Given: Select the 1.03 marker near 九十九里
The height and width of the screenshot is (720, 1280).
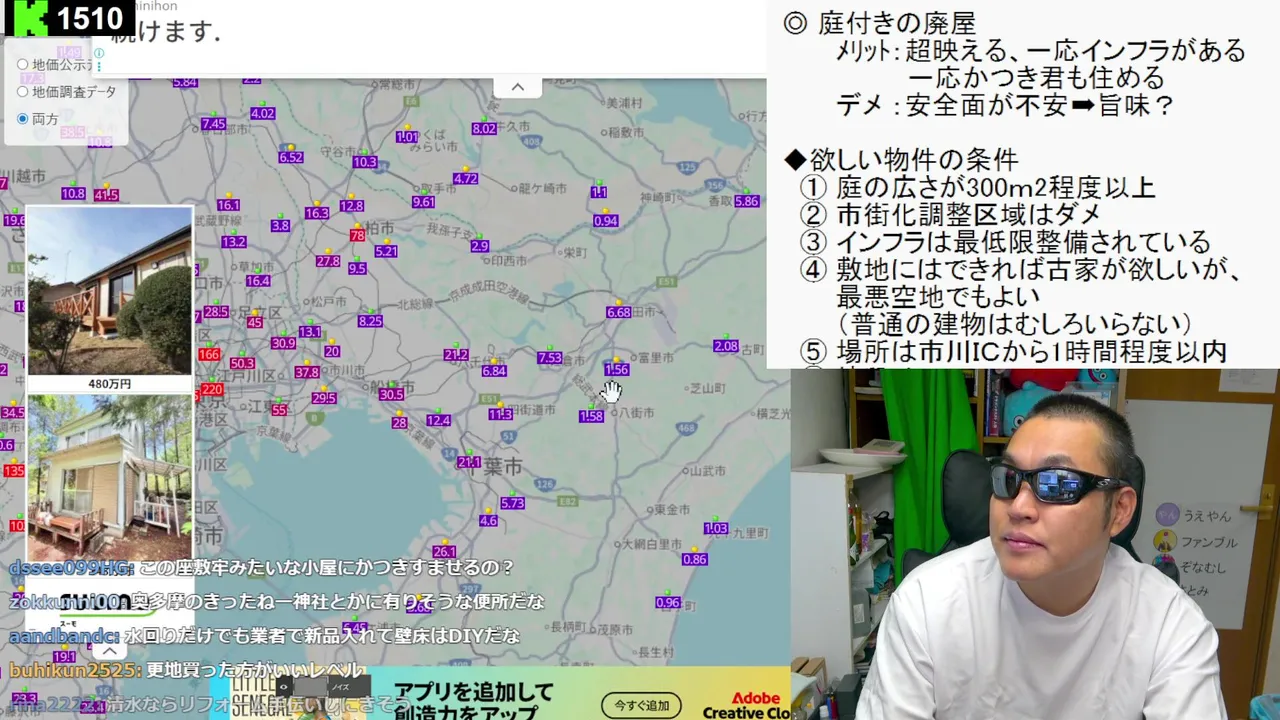Looking at the screenshot, I should click(716, 529).
